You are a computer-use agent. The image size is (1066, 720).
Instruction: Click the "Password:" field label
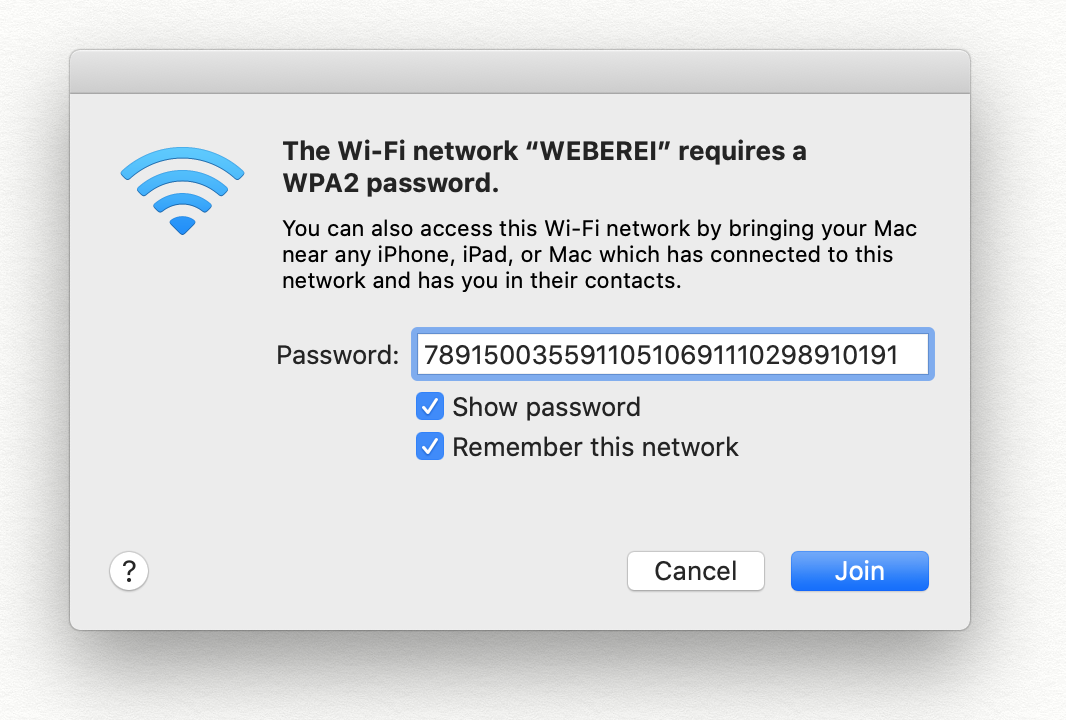pos(337,355)
